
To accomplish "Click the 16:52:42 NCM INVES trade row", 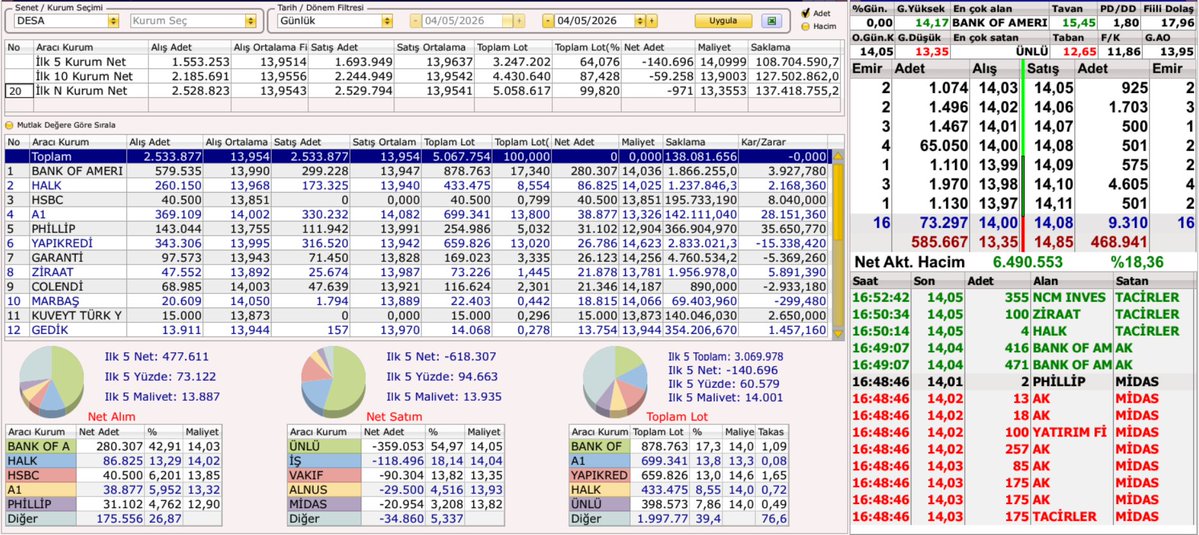I will [x=1023, y=297].
